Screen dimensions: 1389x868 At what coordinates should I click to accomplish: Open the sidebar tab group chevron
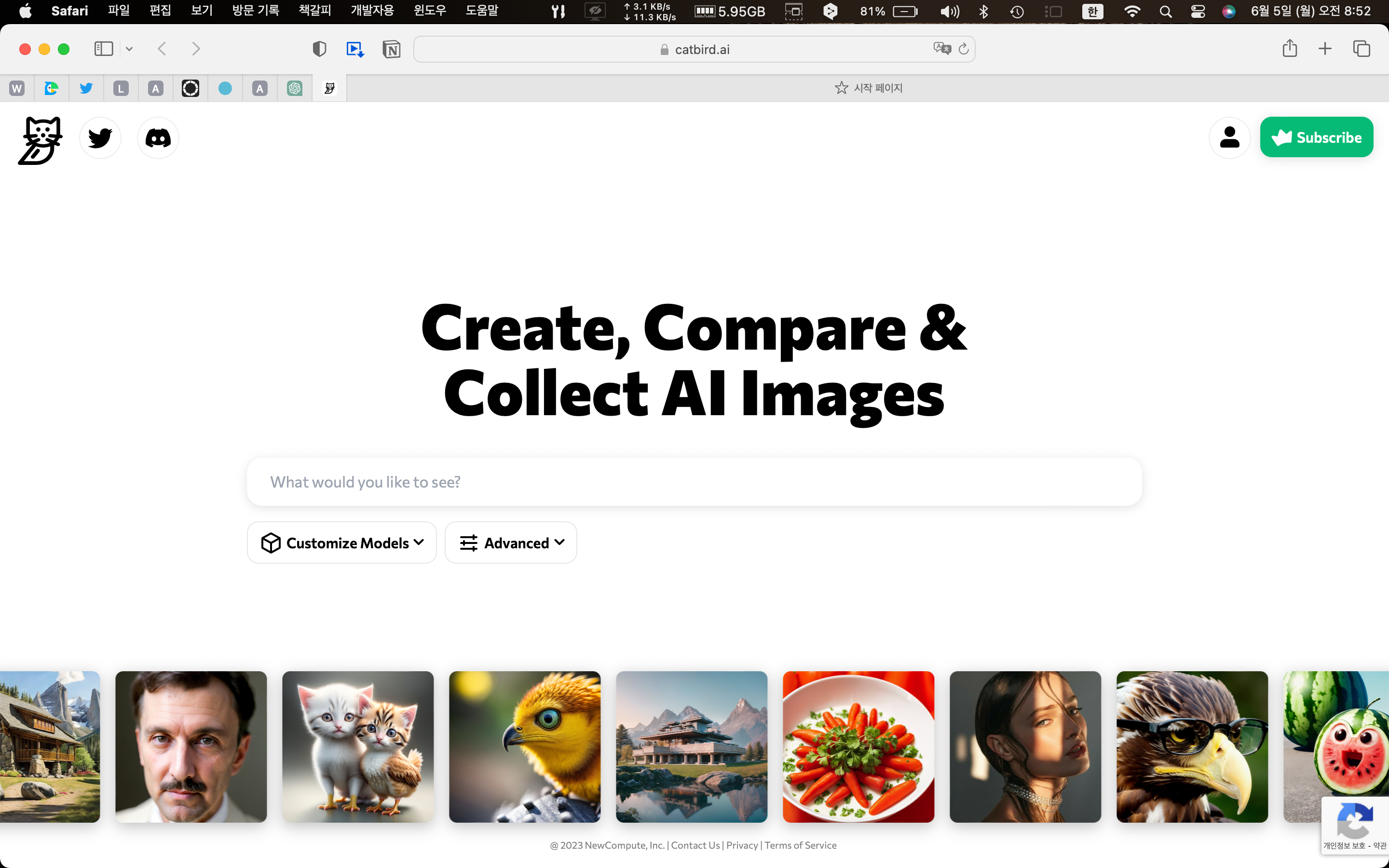point(129,49)
